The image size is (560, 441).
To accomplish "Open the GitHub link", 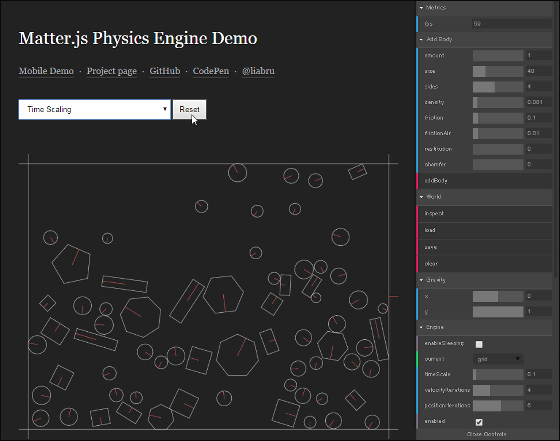I will pyautogui.click(x=165, y=71).
